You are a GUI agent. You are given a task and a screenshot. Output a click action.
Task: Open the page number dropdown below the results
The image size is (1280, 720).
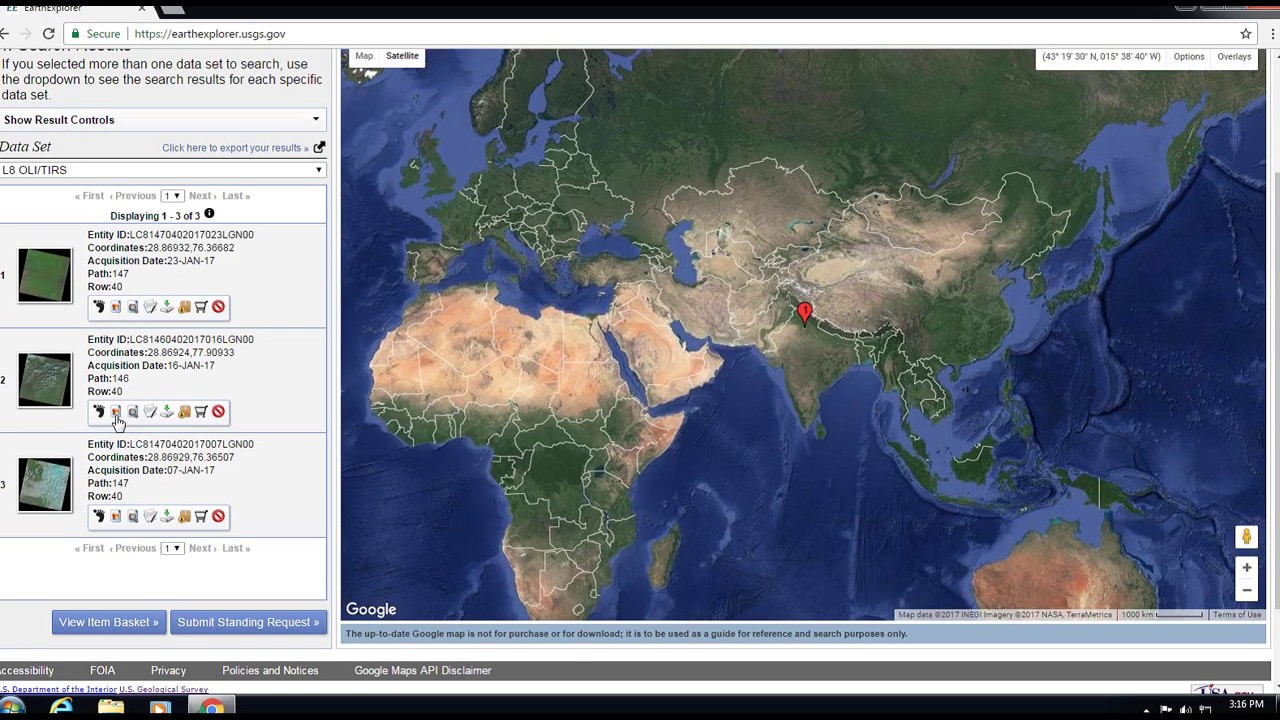172,548
